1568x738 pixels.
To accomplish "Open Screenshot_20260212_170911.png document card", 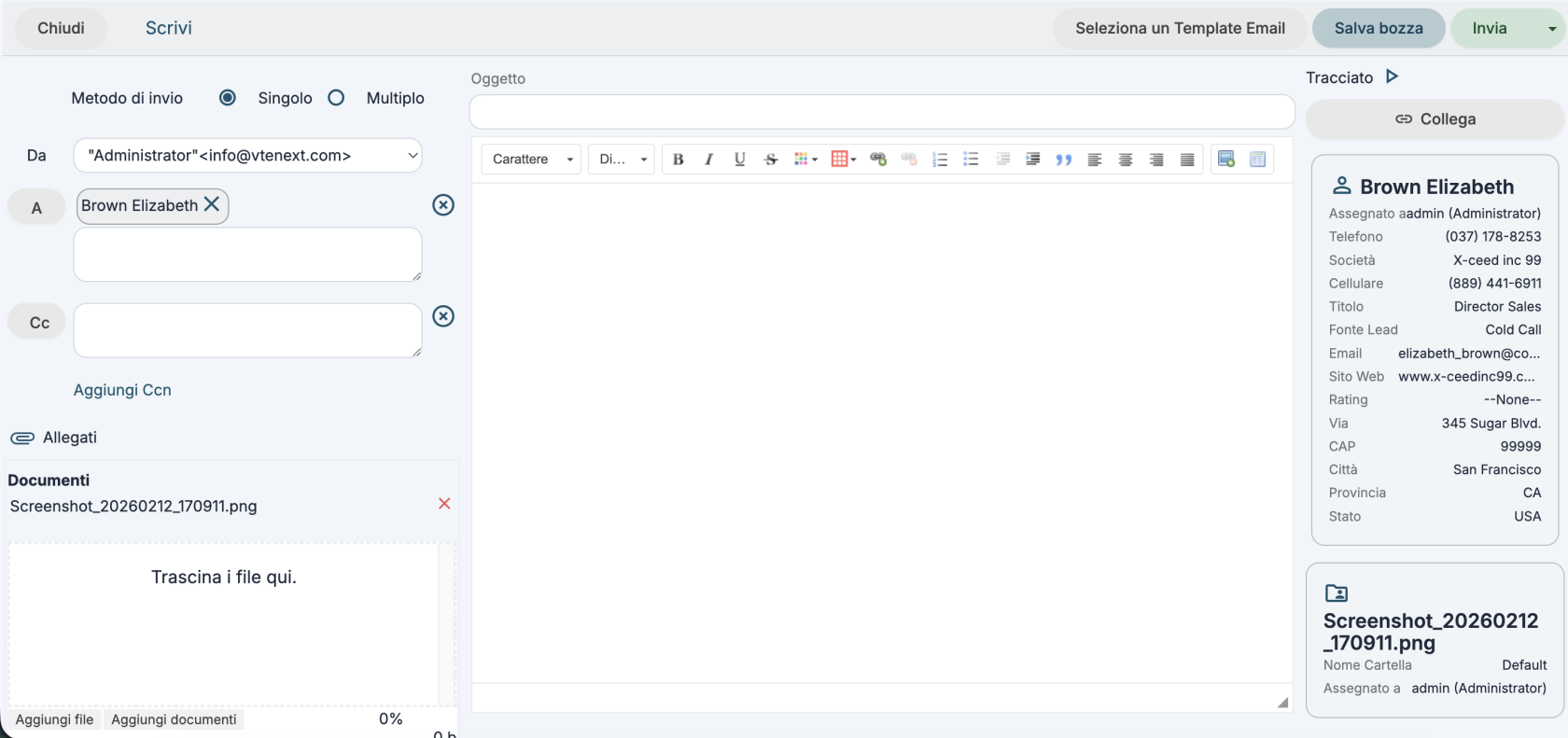I will coord(1431,632).
